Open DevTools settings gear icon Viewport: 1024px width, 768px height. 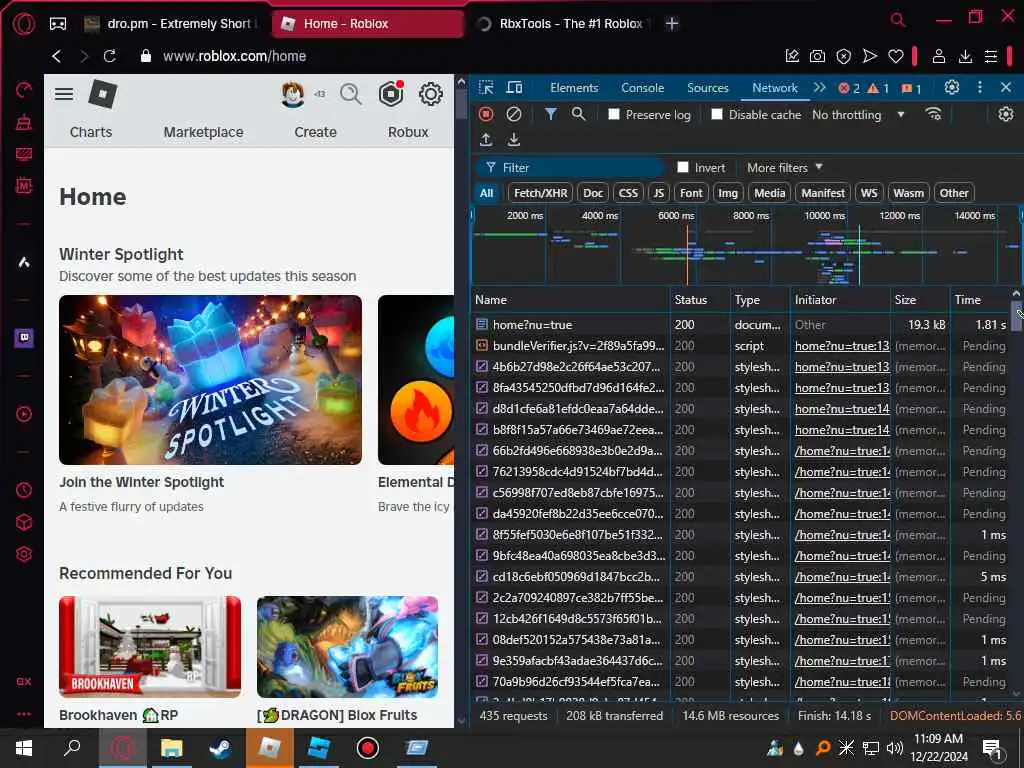coord(952,88)
